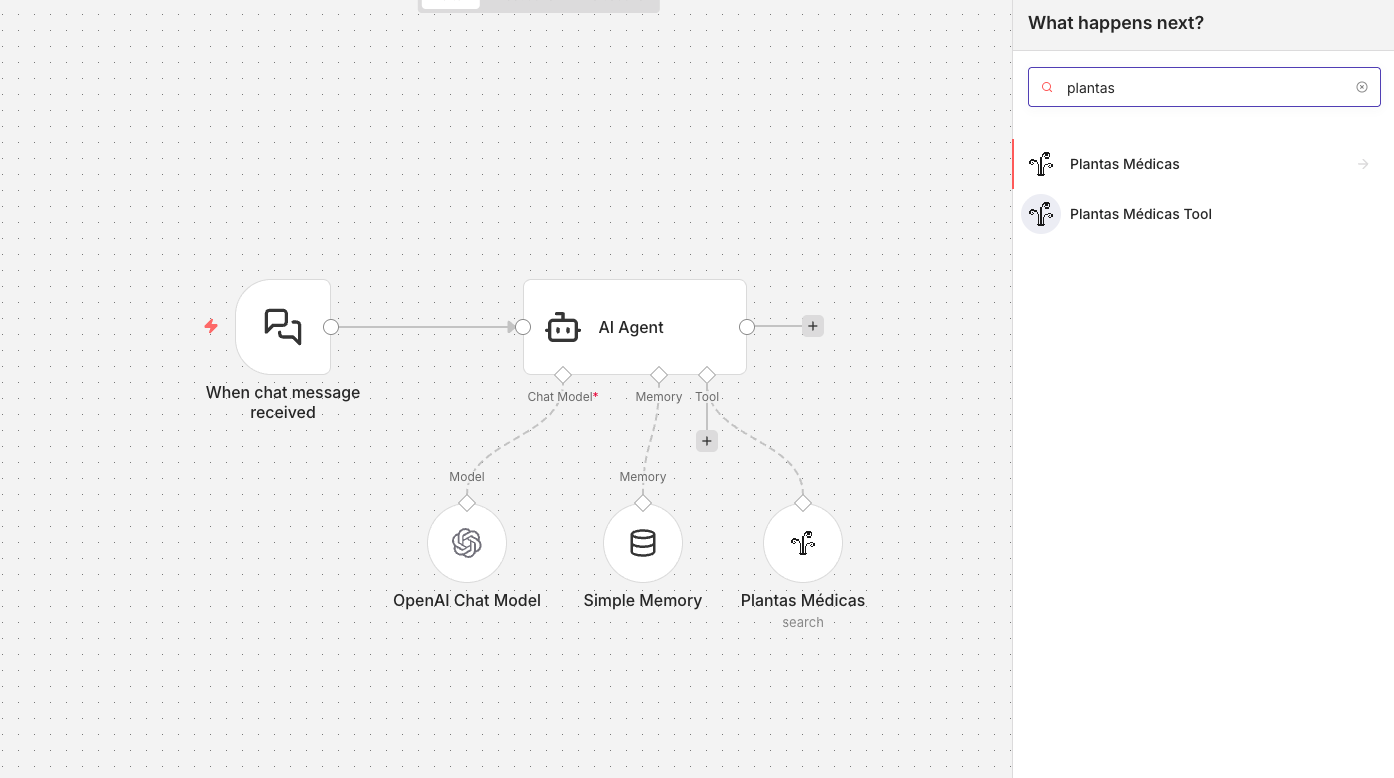Click the chat trigger output connector
Screen dimensions: 1394x778
pos(331,327)
